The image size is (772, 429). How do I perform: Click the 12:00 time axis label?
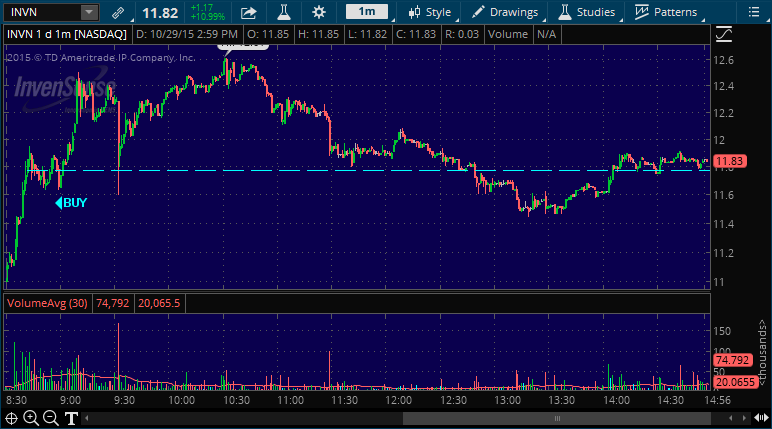click(398, 400)
